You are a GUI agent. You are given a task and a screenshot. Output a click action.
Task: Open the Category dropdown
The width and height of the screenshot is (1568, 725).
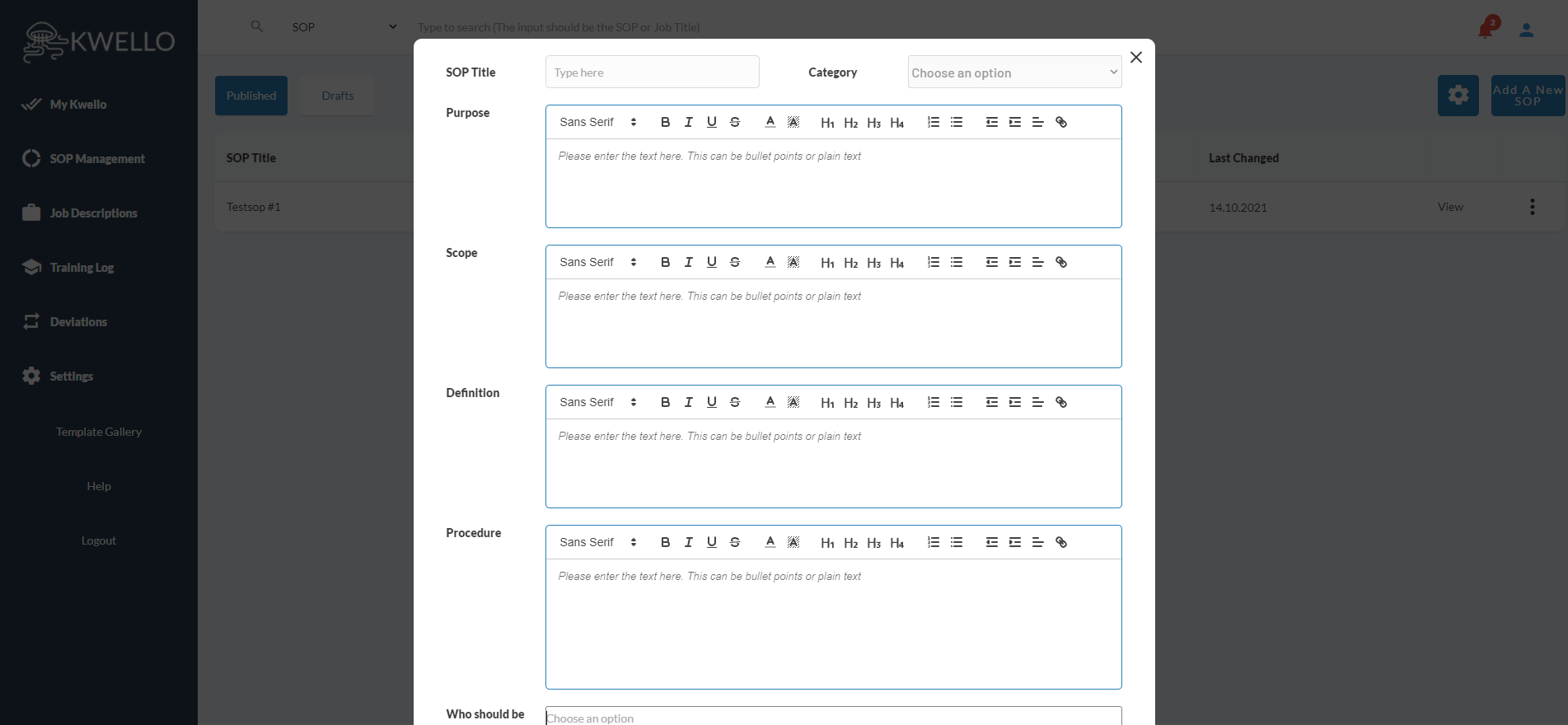tap(1014, 72)
